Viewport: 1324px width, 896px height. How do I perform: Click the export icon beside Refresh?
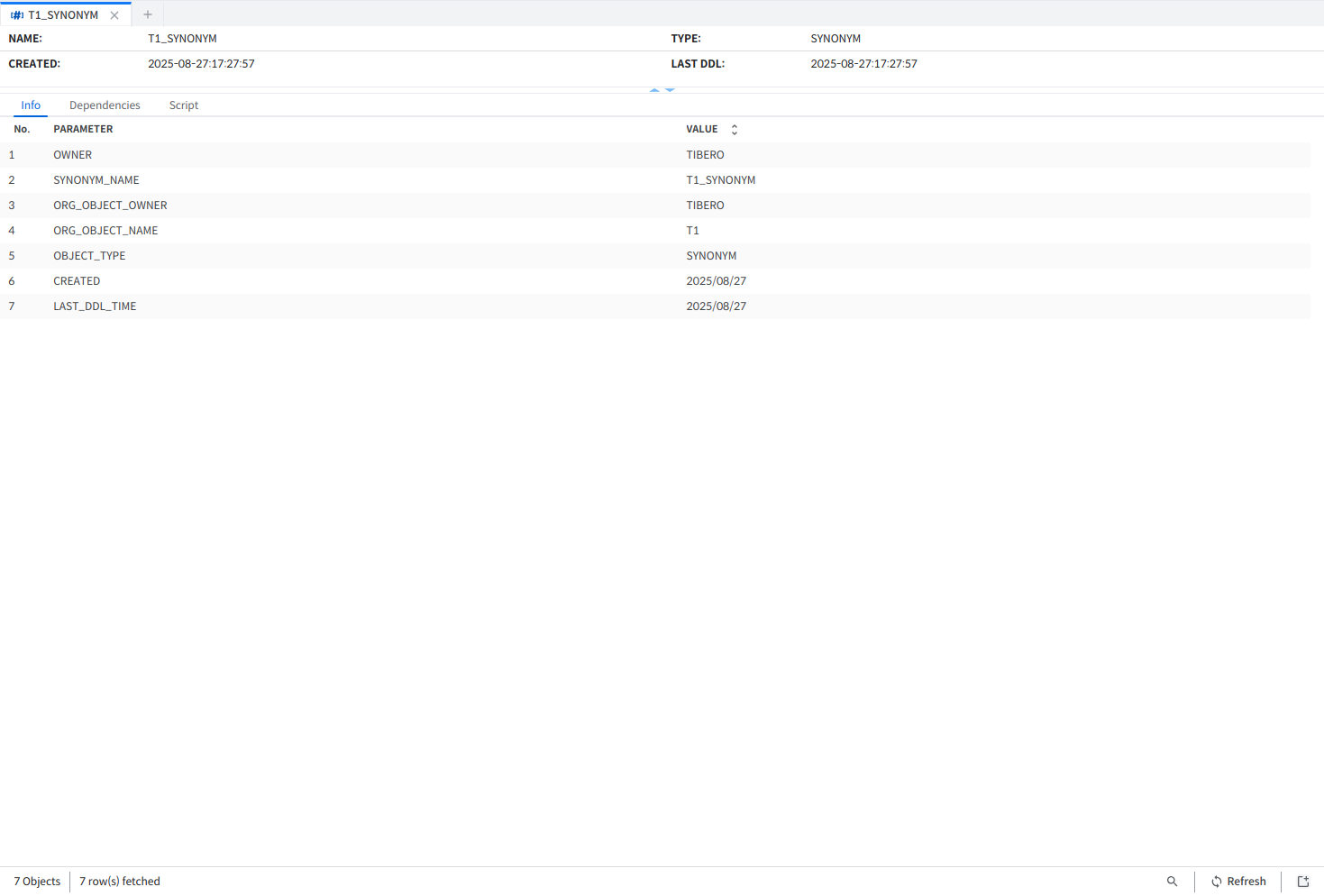coord(1303,882)
